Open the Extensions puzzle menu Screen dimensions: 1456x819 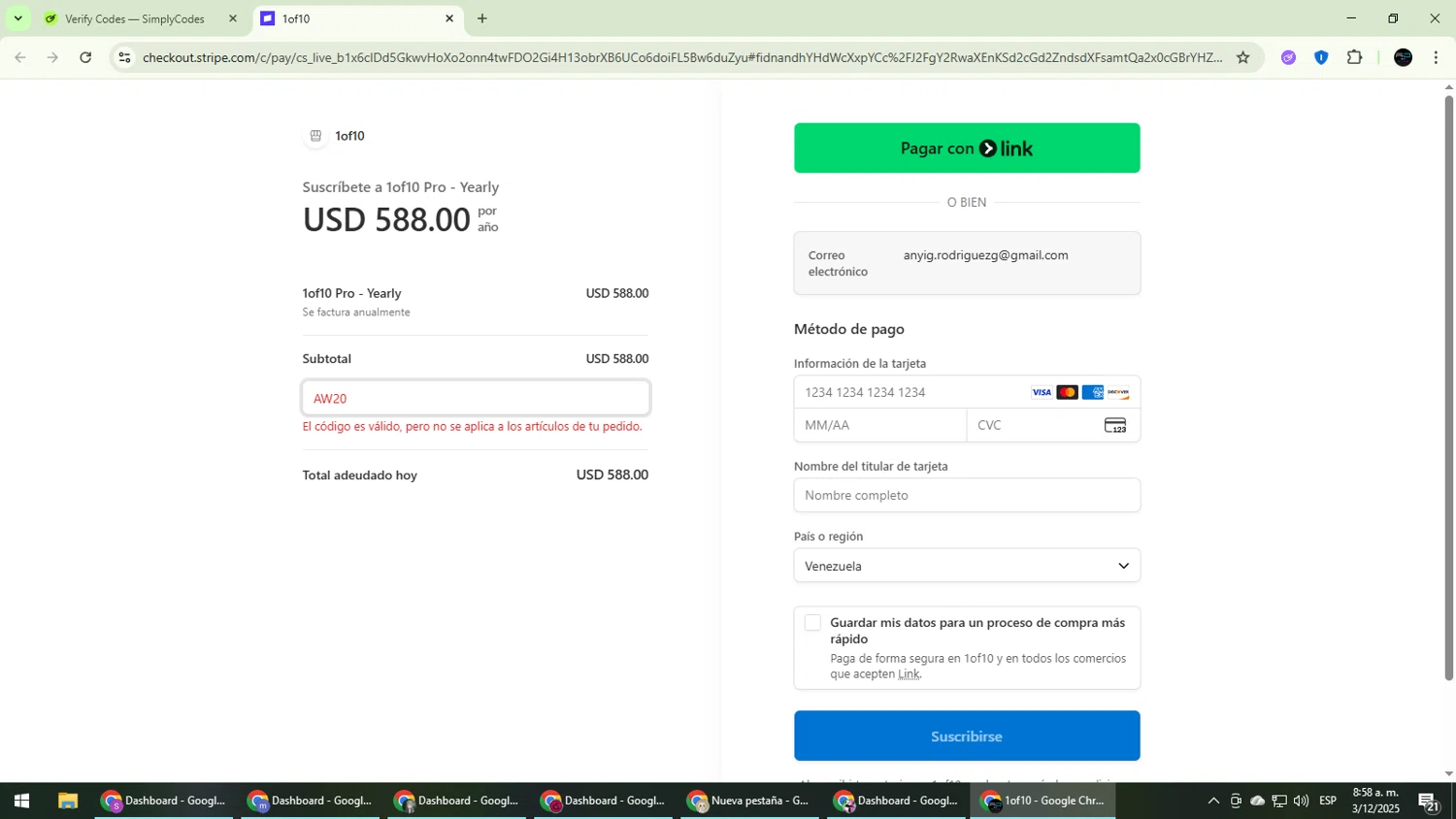coord(1355,57)
